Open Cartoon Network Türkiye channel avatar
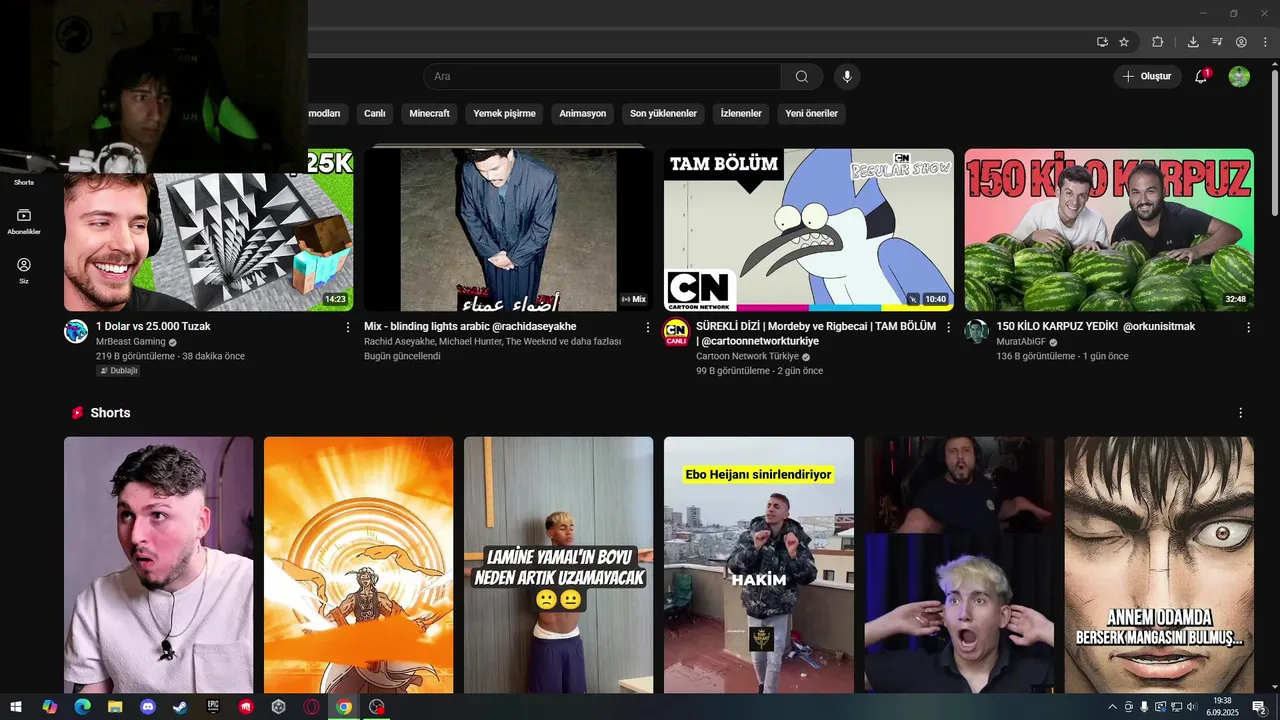Image resolution: width=1280 pixels, height=720 pixels. (676, 332)
